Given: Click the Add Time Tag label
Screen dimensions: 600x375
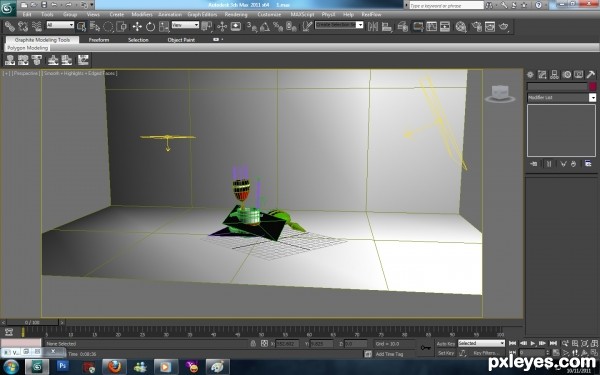Looking at the screenshot, I should pyautogui.click(x=389, y=354).
